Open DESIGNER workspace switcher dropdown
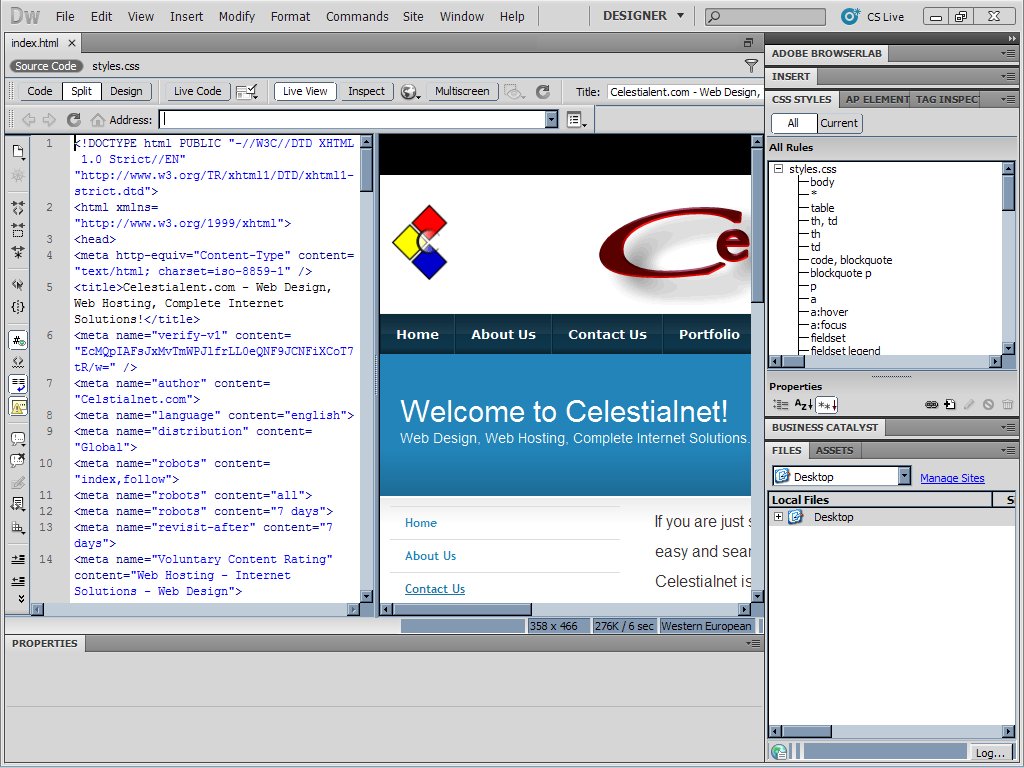1024x768 pixels. [x=643, y=16]
